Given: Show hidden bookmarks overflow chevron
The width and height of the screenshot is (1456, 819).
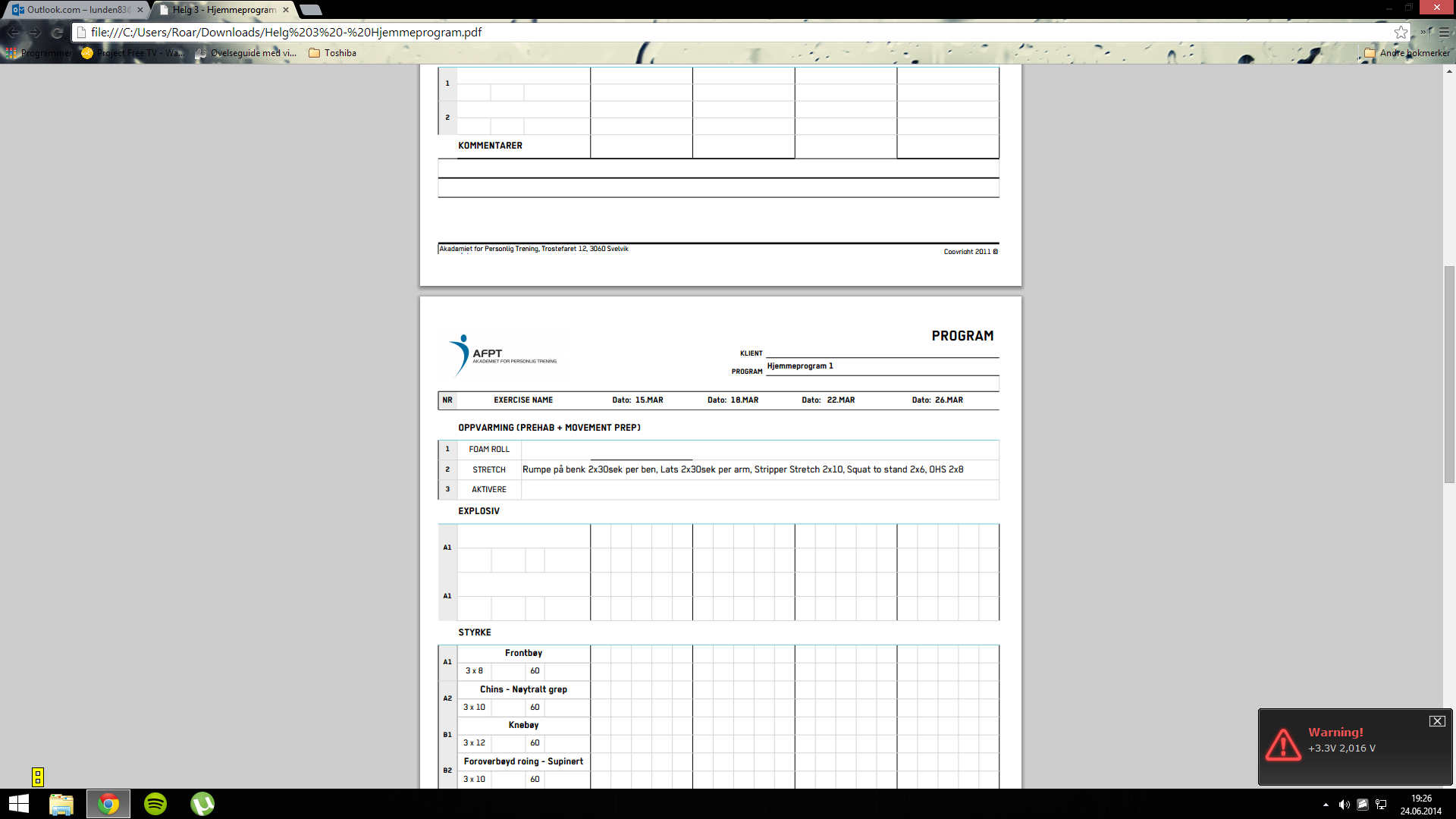Looking at the screenshot, I should (x=1425, y=33).
